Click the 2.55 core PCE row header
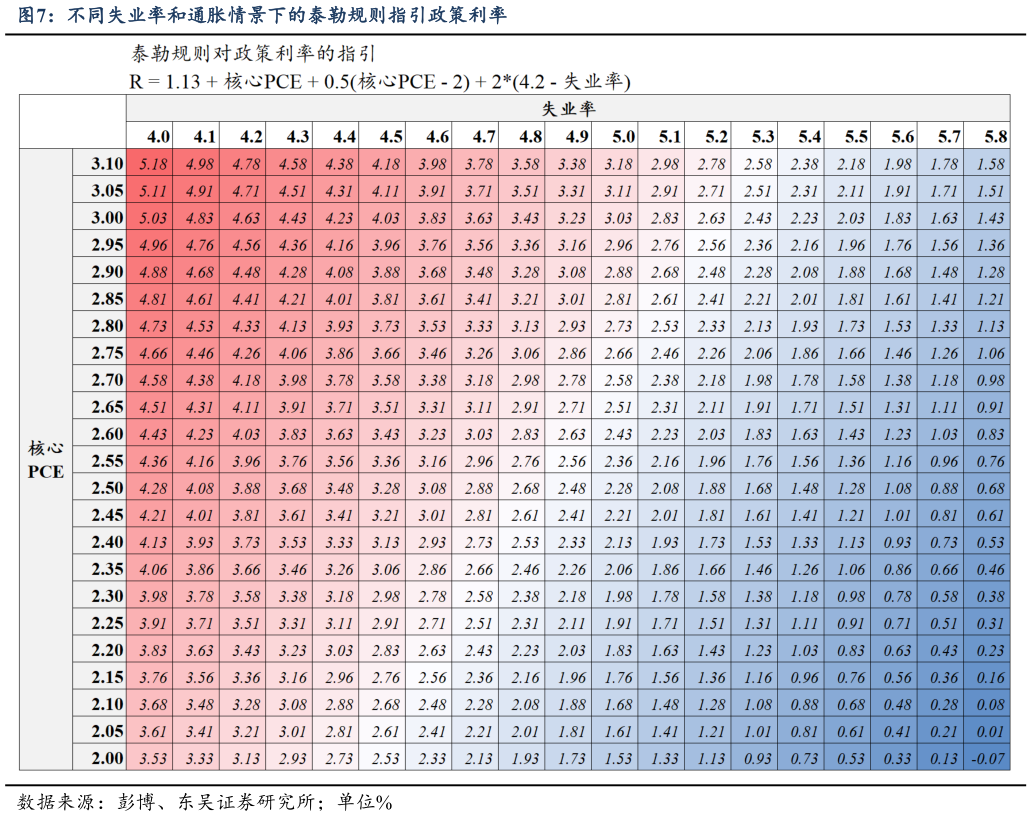The image size is (1032, 817). click(x=107, y=461)
